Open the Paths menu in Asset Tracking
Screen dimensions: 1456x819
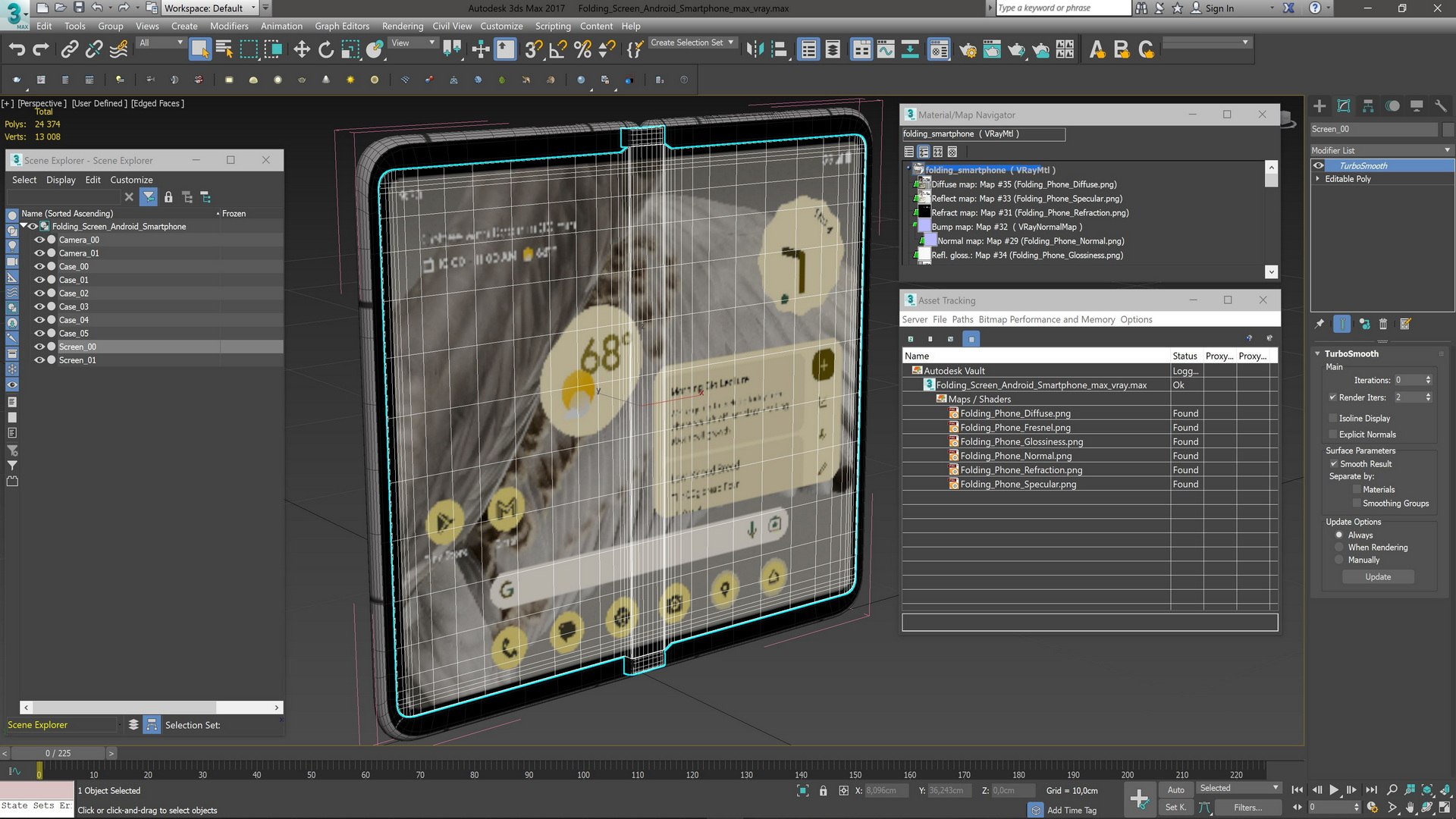pyautogui.click(x=962, y=319)
